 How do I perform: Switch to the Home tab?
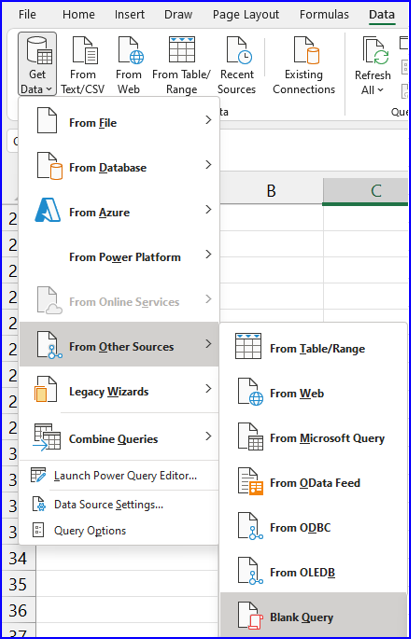click(x=78, y=15)
